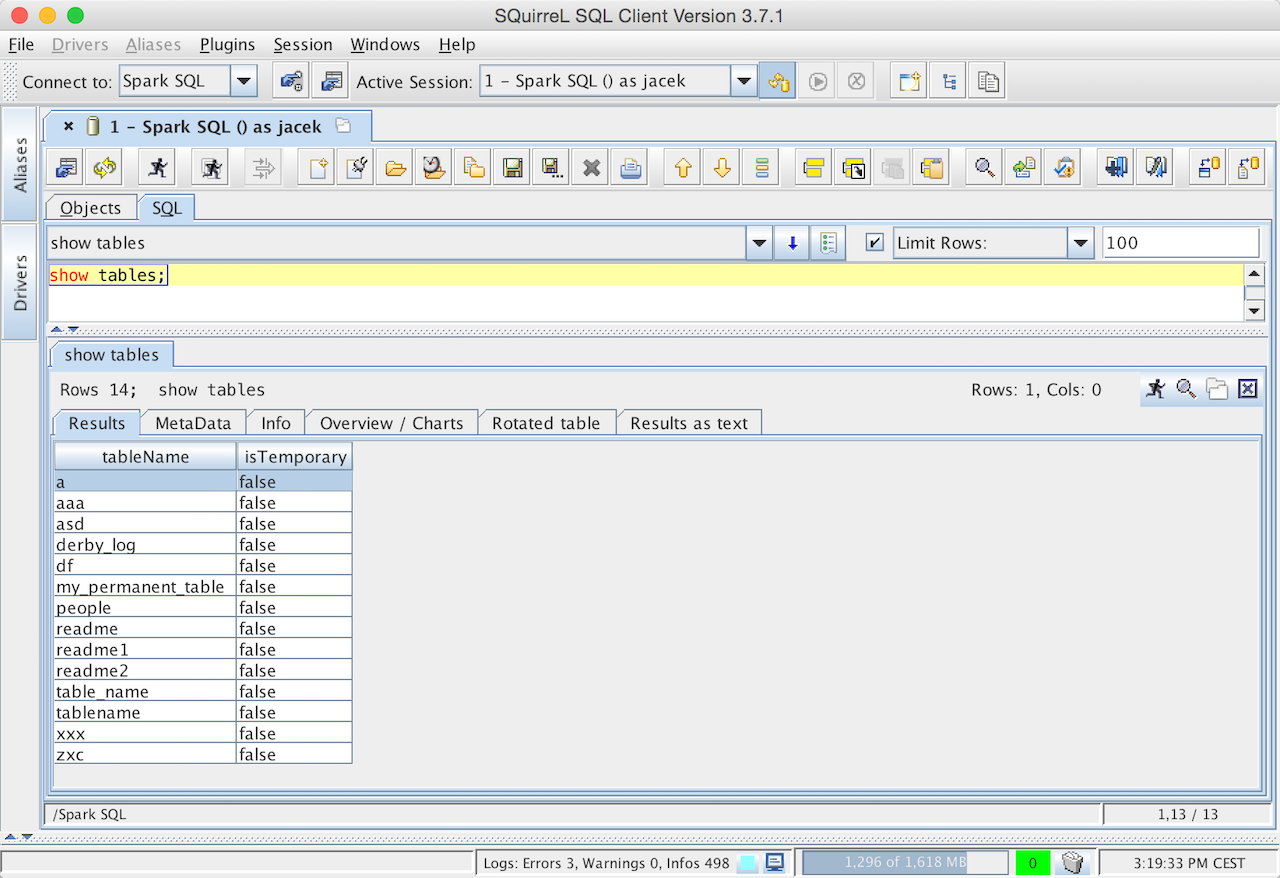Image resolution: width=1280 pixels, height=878 pixels.
Task: Click the yellow down arrow icon
Action: coord(722,168)
